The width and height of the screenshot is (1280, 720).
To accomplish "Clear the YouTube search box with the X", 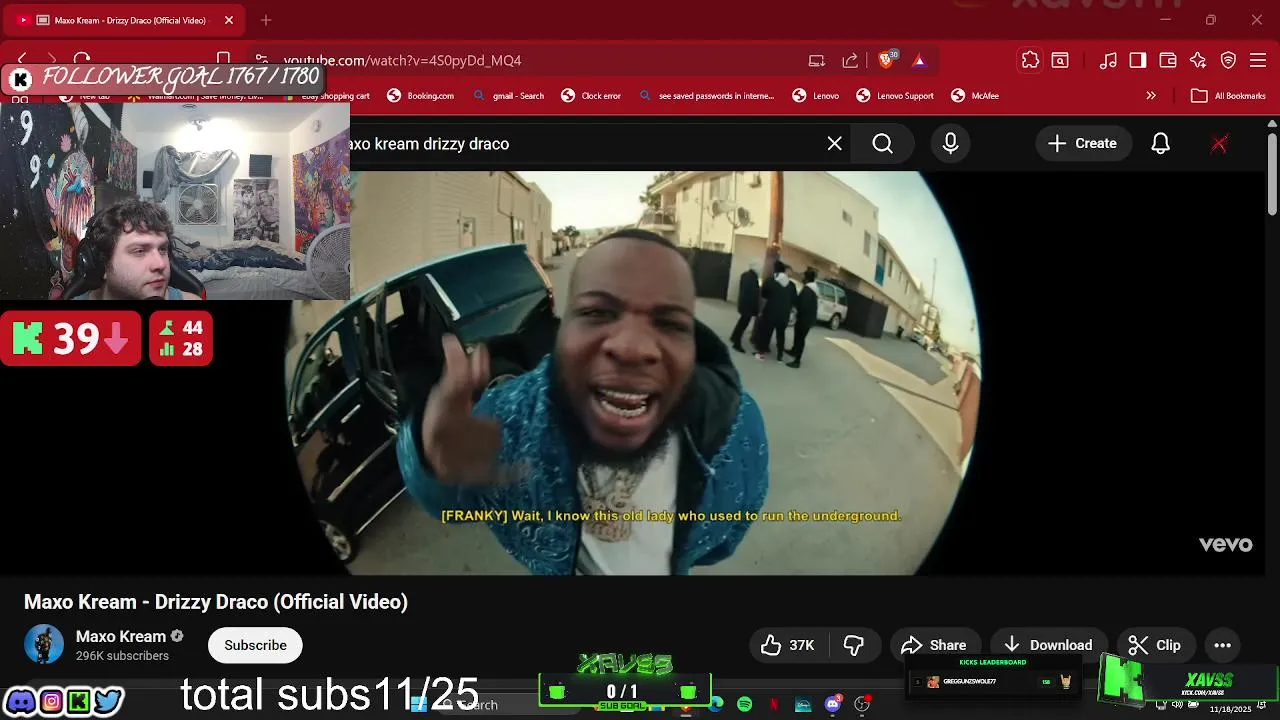I will [835, 144].
